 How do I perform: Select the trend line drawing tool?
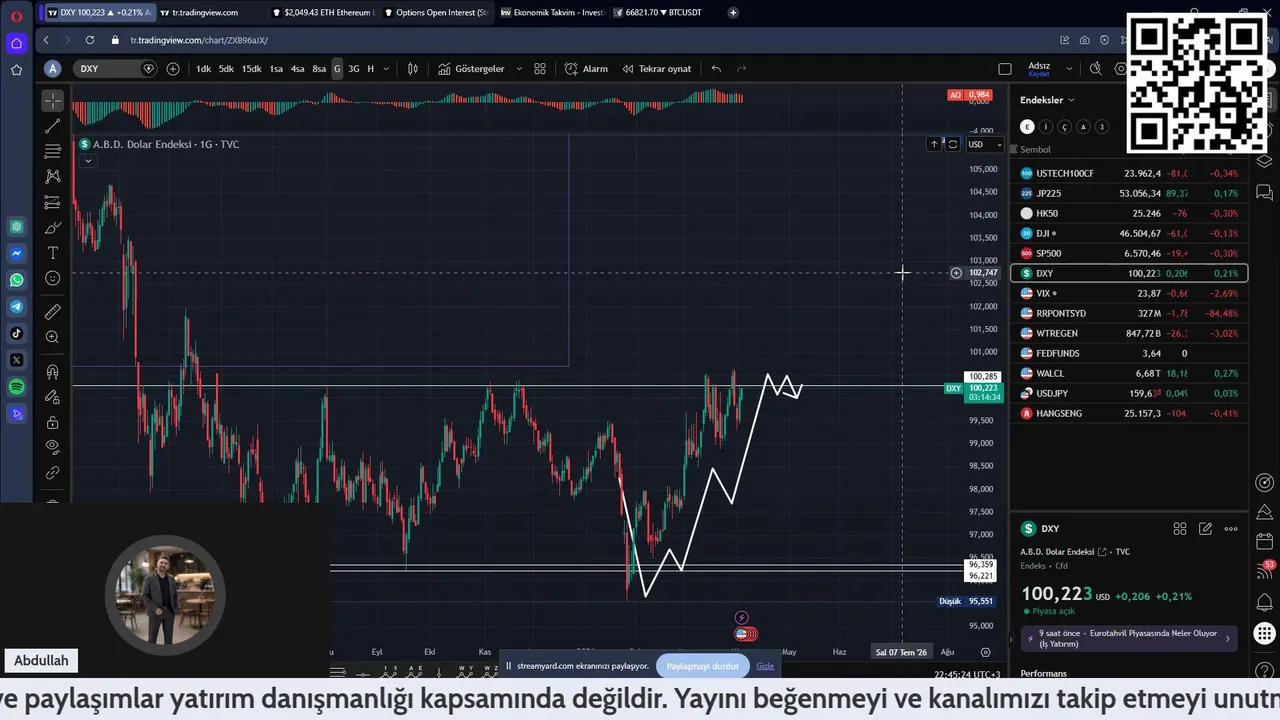pyautogui.click(x=53, y=126)
